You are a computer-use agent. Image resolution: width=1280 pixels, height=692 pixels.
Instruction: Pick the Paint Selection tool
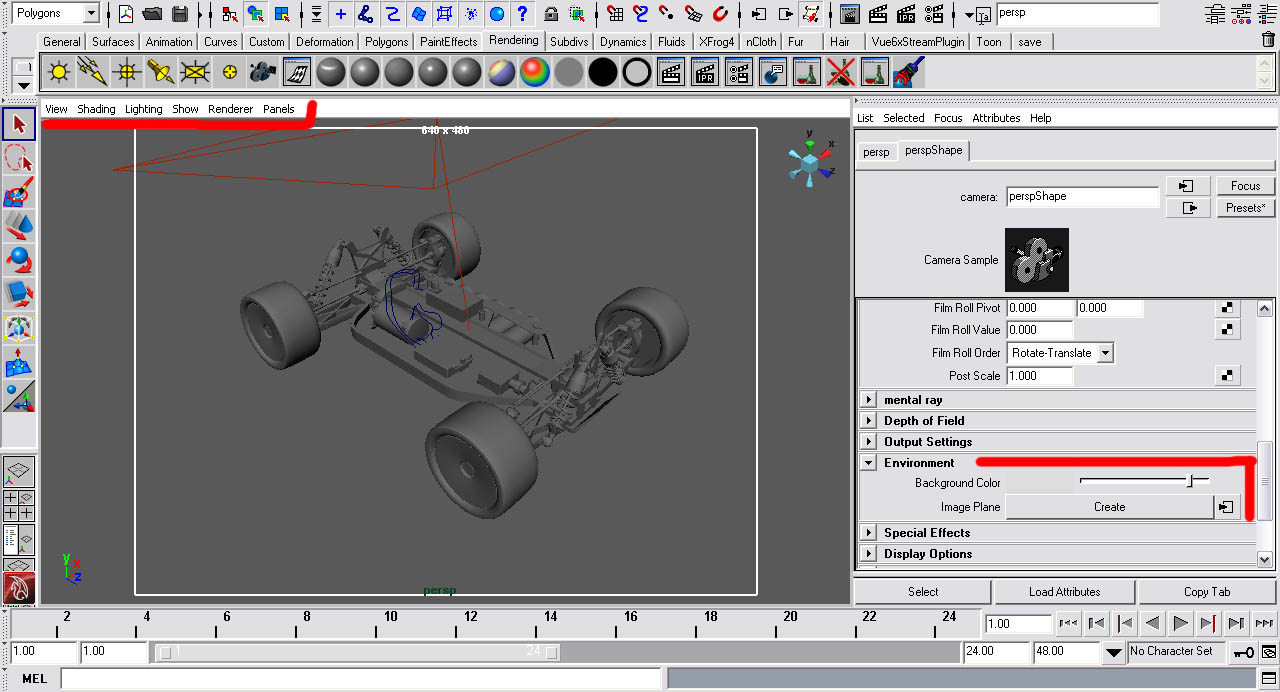[x=19, y=192]
